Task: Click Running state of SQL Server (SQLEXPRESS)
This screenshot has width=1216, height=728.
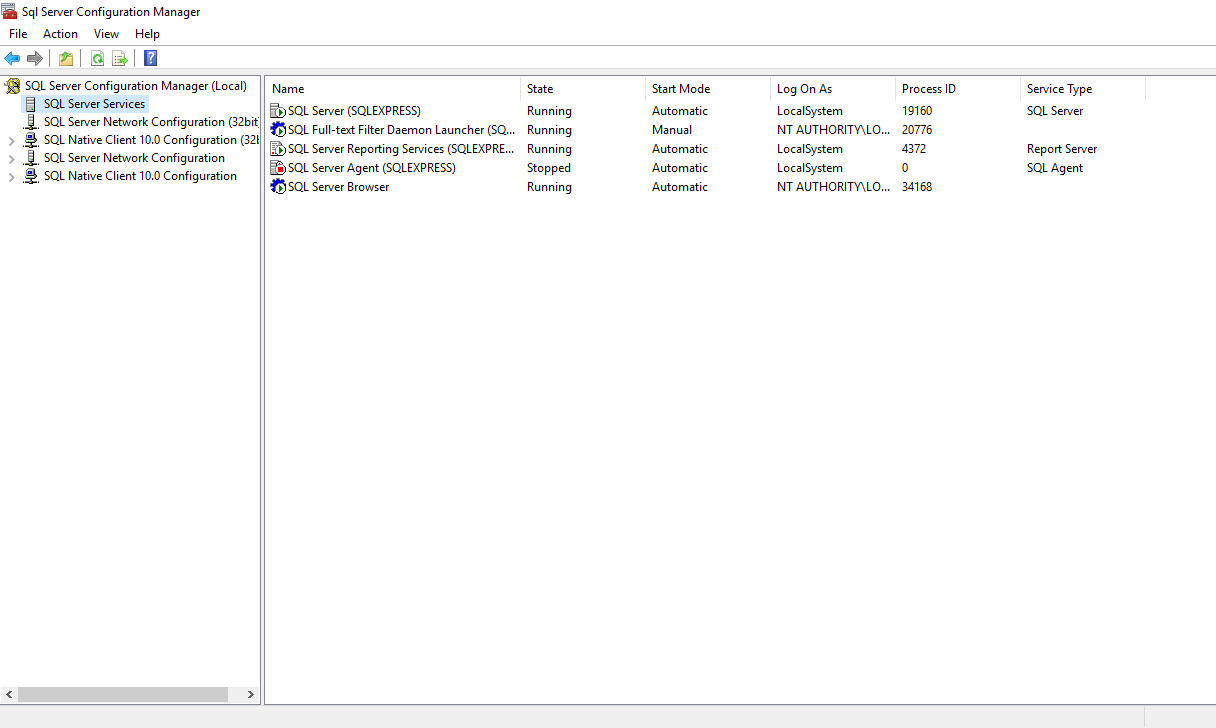Action: 549,111
